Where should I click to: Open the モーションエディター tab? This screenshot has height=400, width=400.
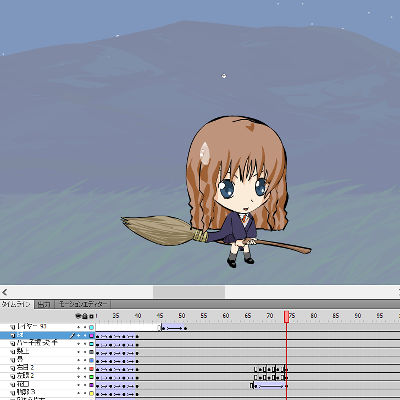click(x=83, y=304)
